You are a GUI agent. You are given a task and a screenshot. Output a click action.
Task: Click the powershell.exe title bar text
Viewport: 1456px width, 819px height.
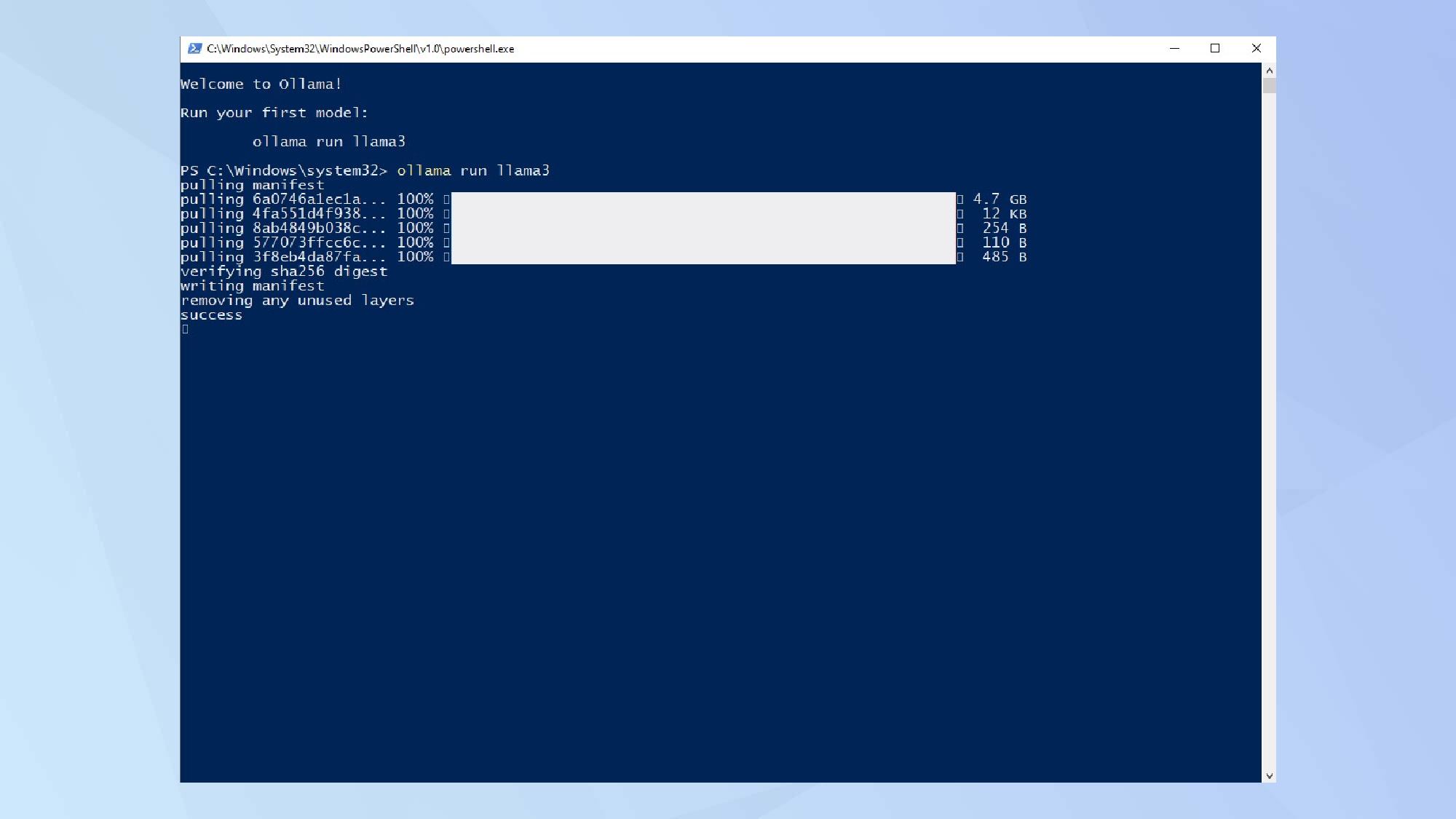360,49
